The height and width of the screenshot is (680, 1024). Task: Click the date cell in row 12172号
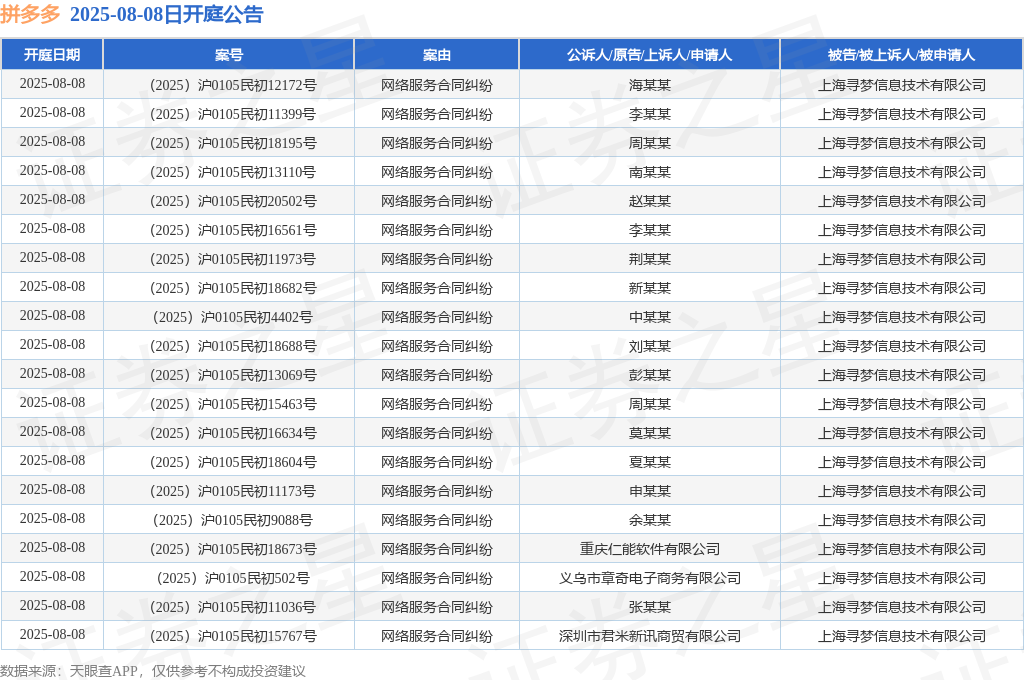point(52,84)
